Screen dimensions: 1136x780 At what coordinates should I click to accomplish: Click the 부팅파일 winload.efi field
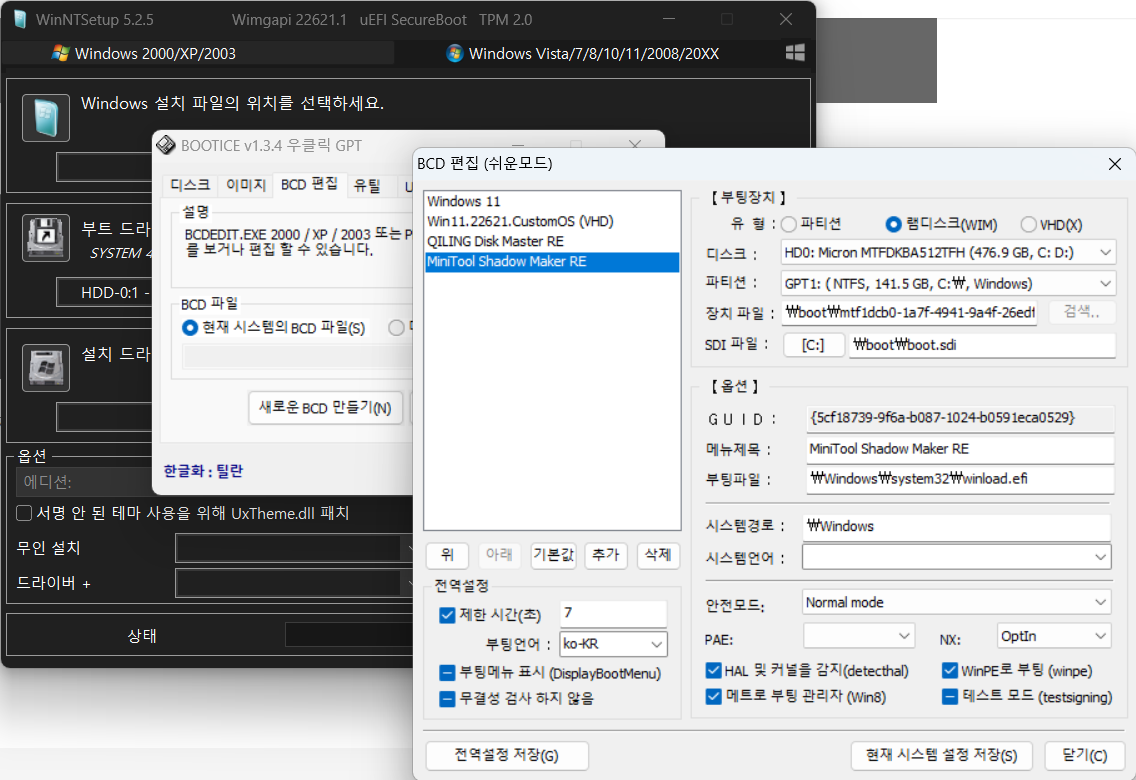pyautogui.click(x=960, y=479)
